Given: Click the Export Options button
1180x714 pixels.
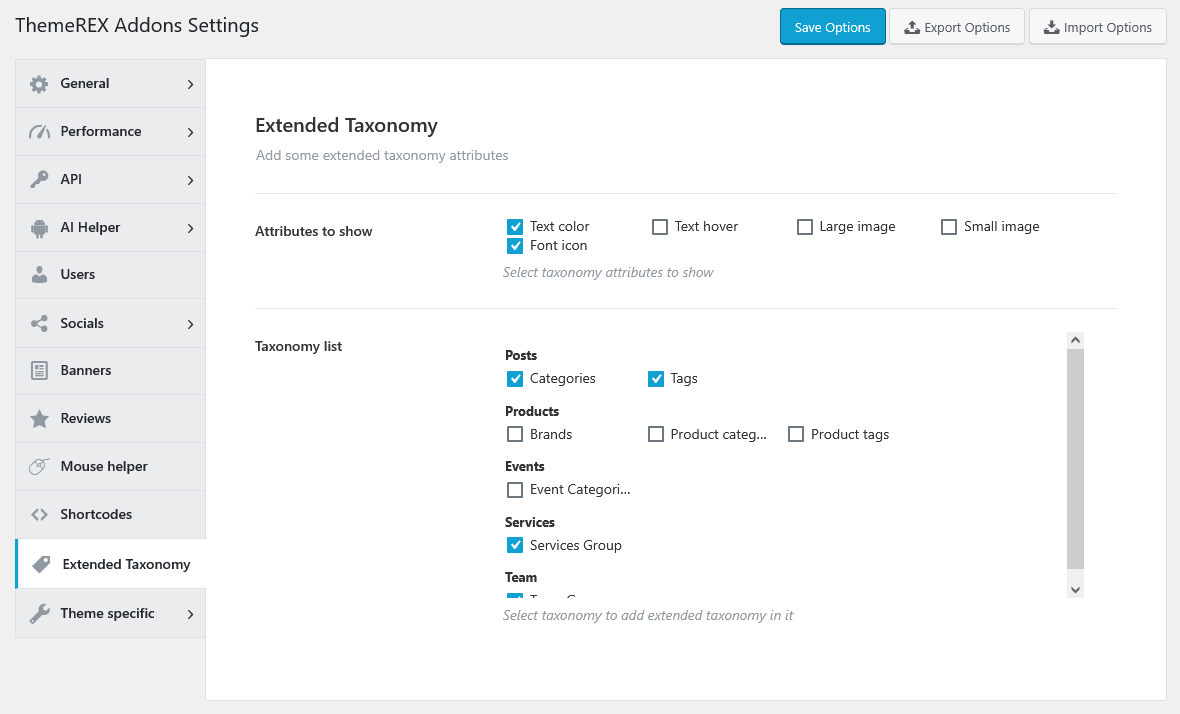Looking at the screenshot, I should (x=956, y=27).
